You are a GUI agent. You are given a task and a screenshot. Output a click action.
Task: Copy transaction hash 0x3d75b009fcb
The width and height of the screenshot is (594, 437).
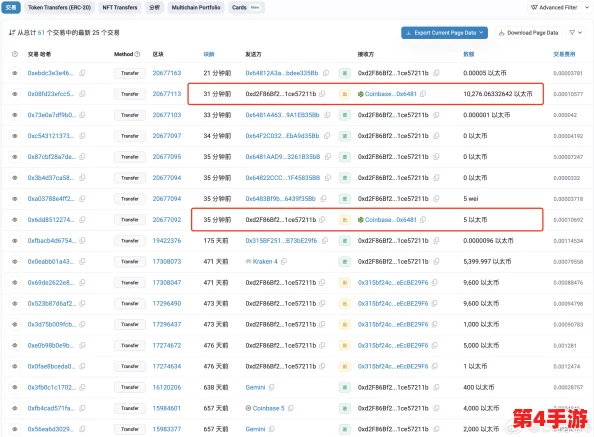(x=82, y=324)
